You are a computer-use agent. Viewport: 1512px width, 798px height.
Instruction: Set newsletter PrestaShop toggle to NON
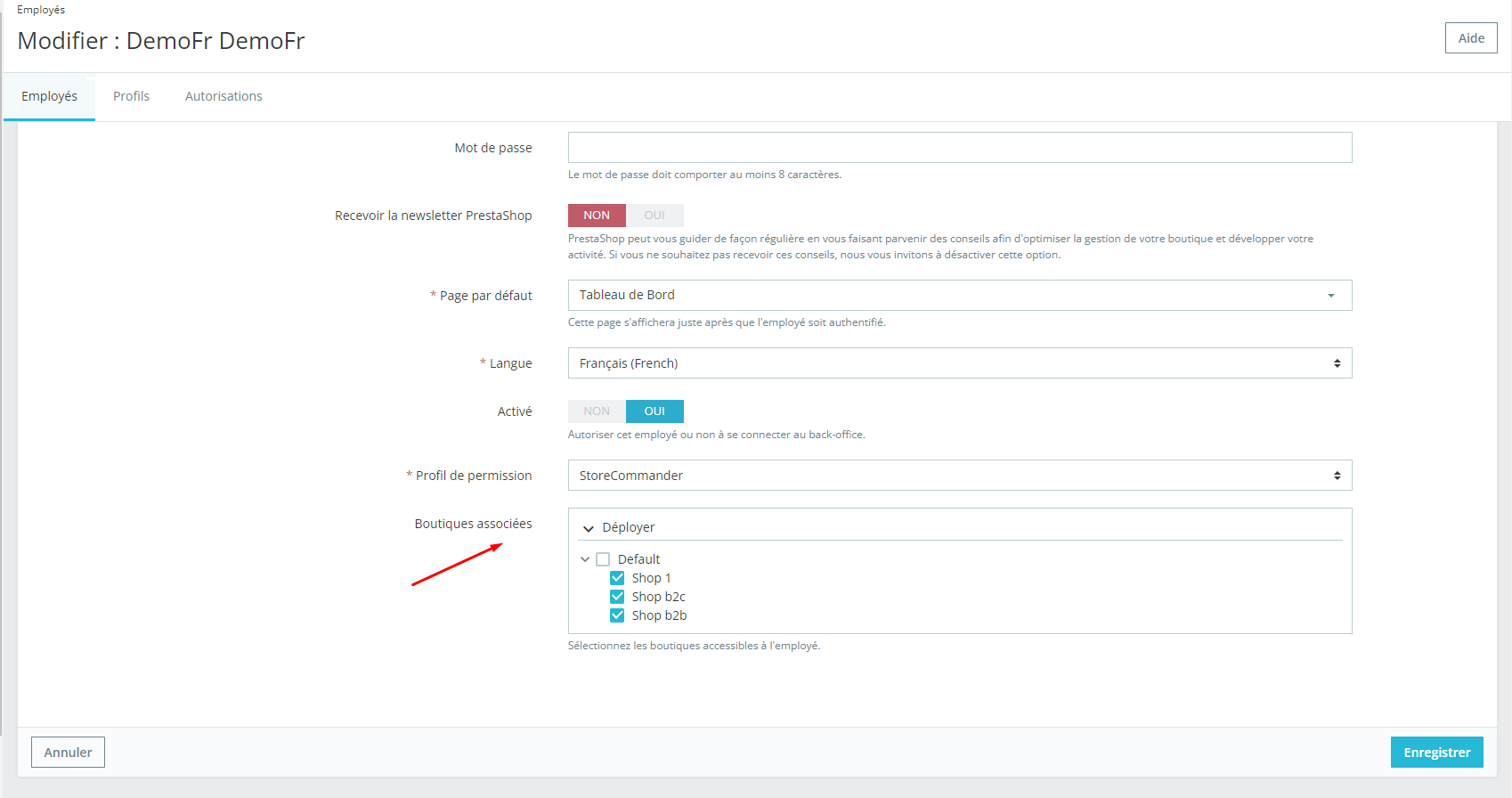click(597, 216)
